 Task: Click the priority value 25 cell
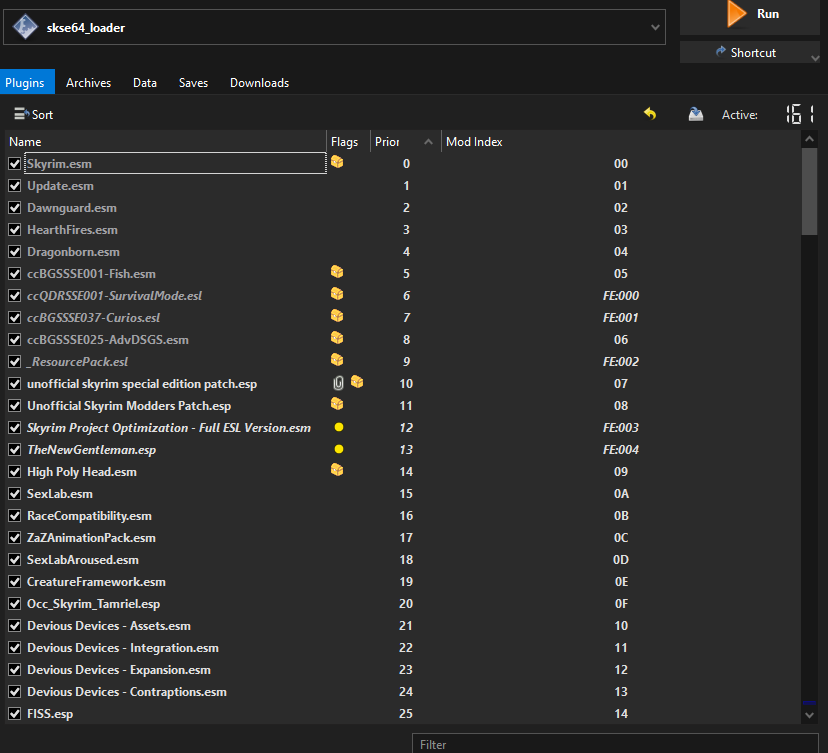click(406, 714)
